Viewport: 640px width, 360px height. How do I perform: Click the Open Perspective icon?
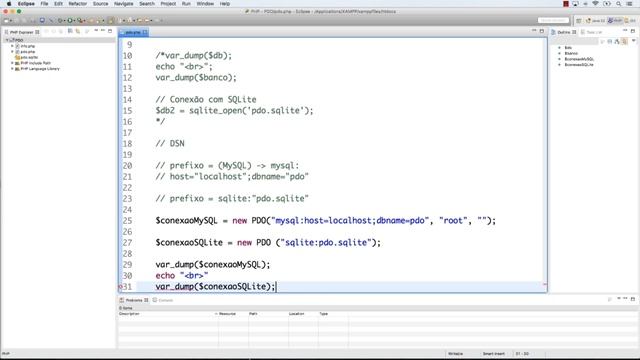pyautogui.click(x=579, y=20)
